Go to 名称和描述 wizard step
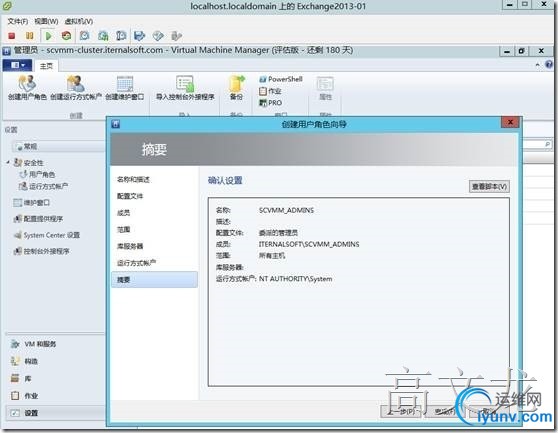 [133, 179]
